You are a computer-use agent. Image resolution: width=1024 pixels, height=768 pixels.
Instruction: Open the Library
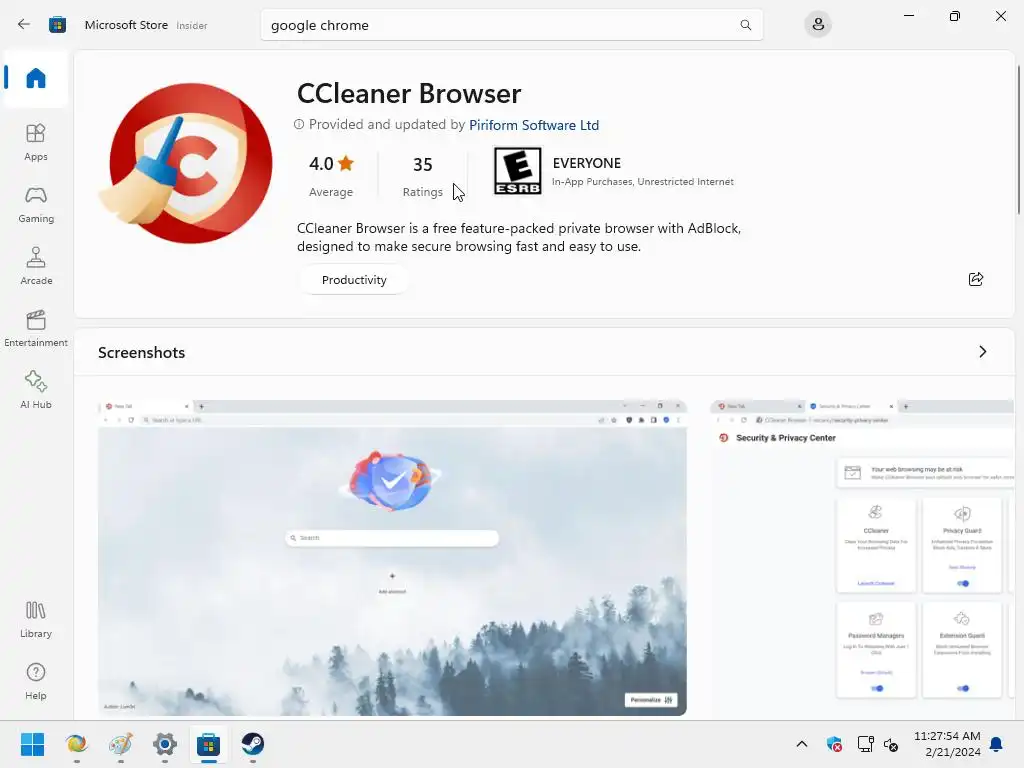[36, 620]
